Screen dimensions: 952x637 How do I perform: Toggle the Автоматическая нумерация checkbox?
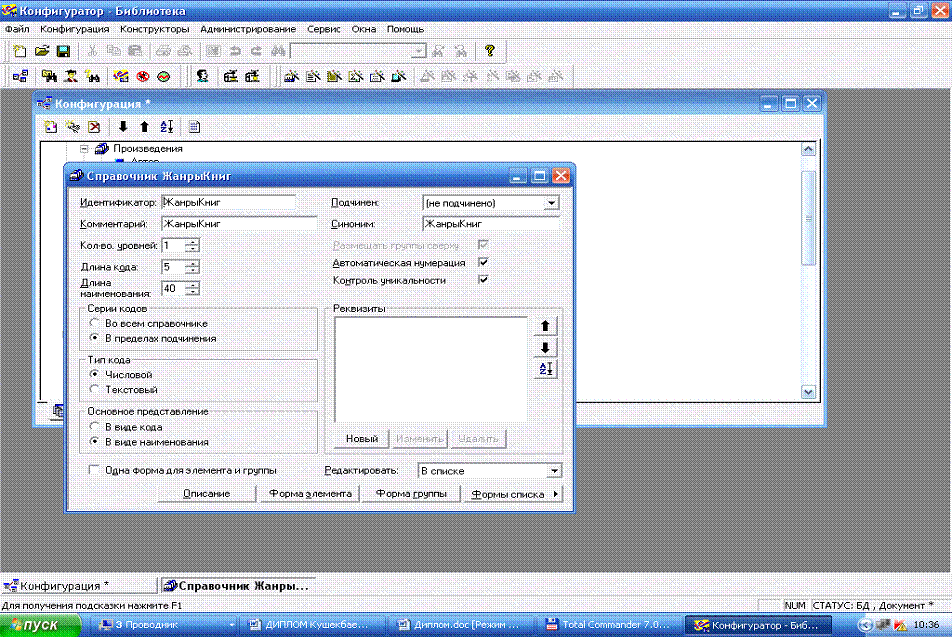click(x=484, y=263)
